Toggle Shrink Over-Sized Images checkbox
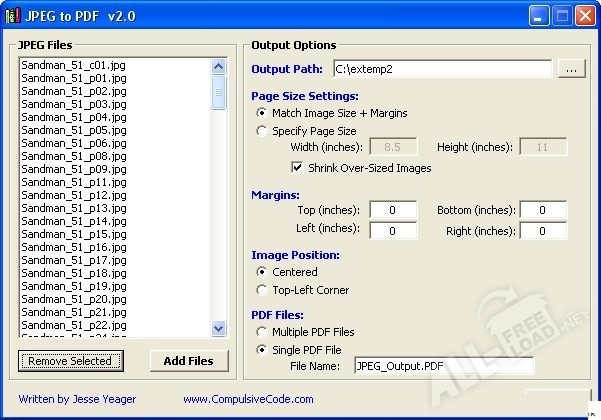 [x=297, y=168]
